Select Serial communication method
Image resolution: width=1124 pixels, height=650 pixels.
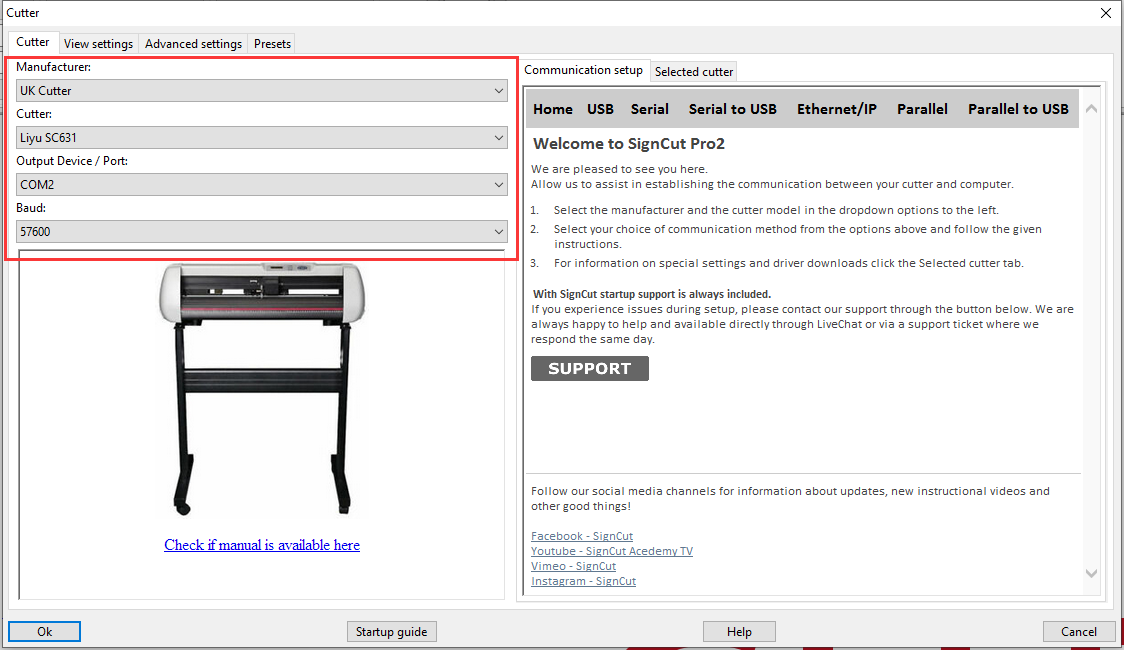pos(649,109)
